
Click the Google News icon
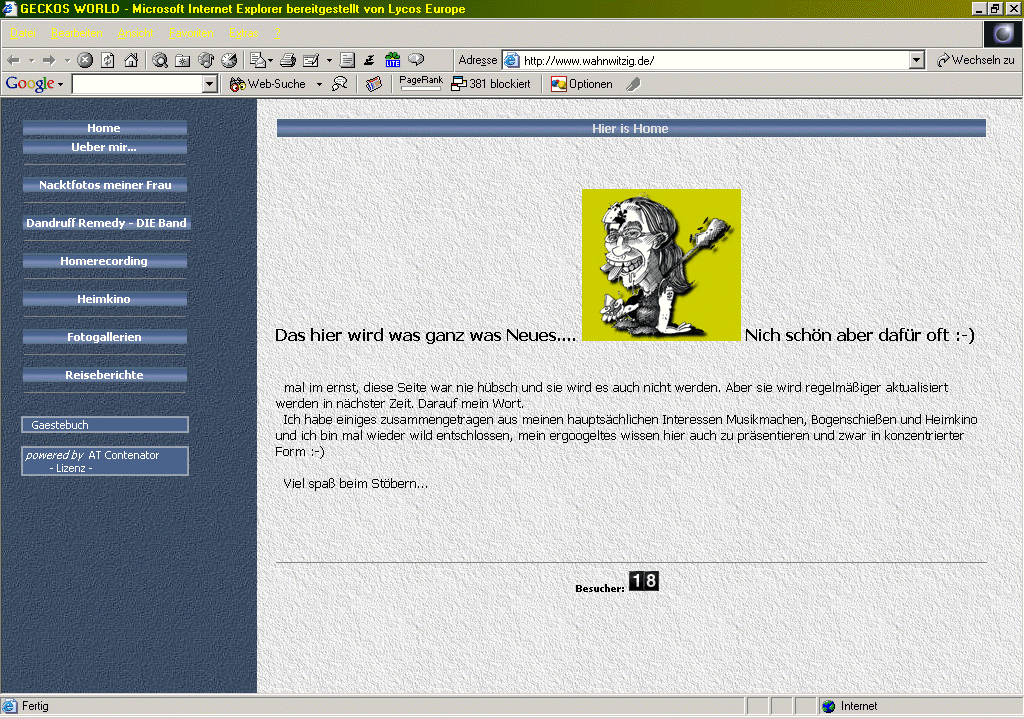tap(374, 84)
